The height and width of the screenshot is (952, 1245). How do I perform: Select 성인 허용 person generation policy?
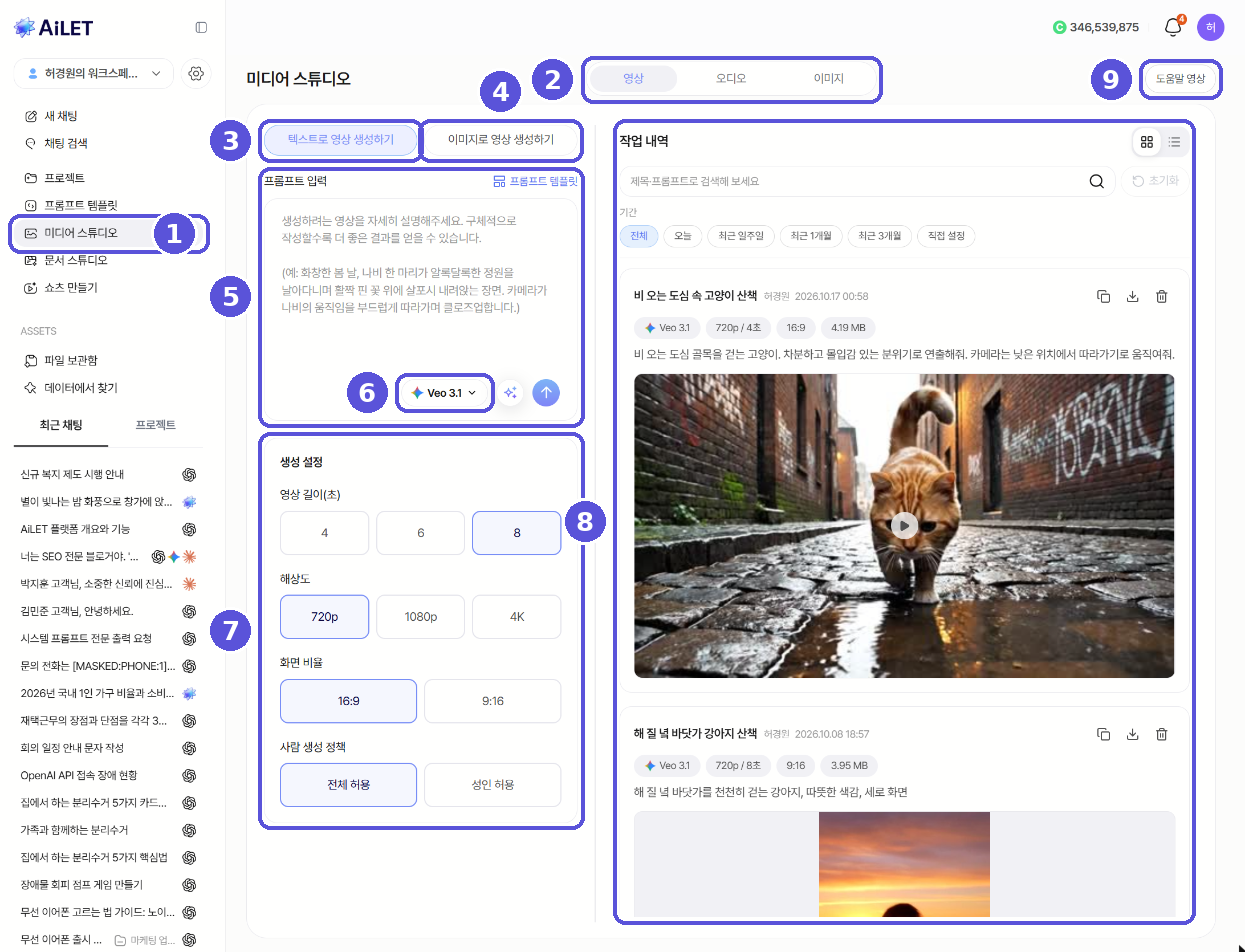pyautogui.click(x=493, y=785)
